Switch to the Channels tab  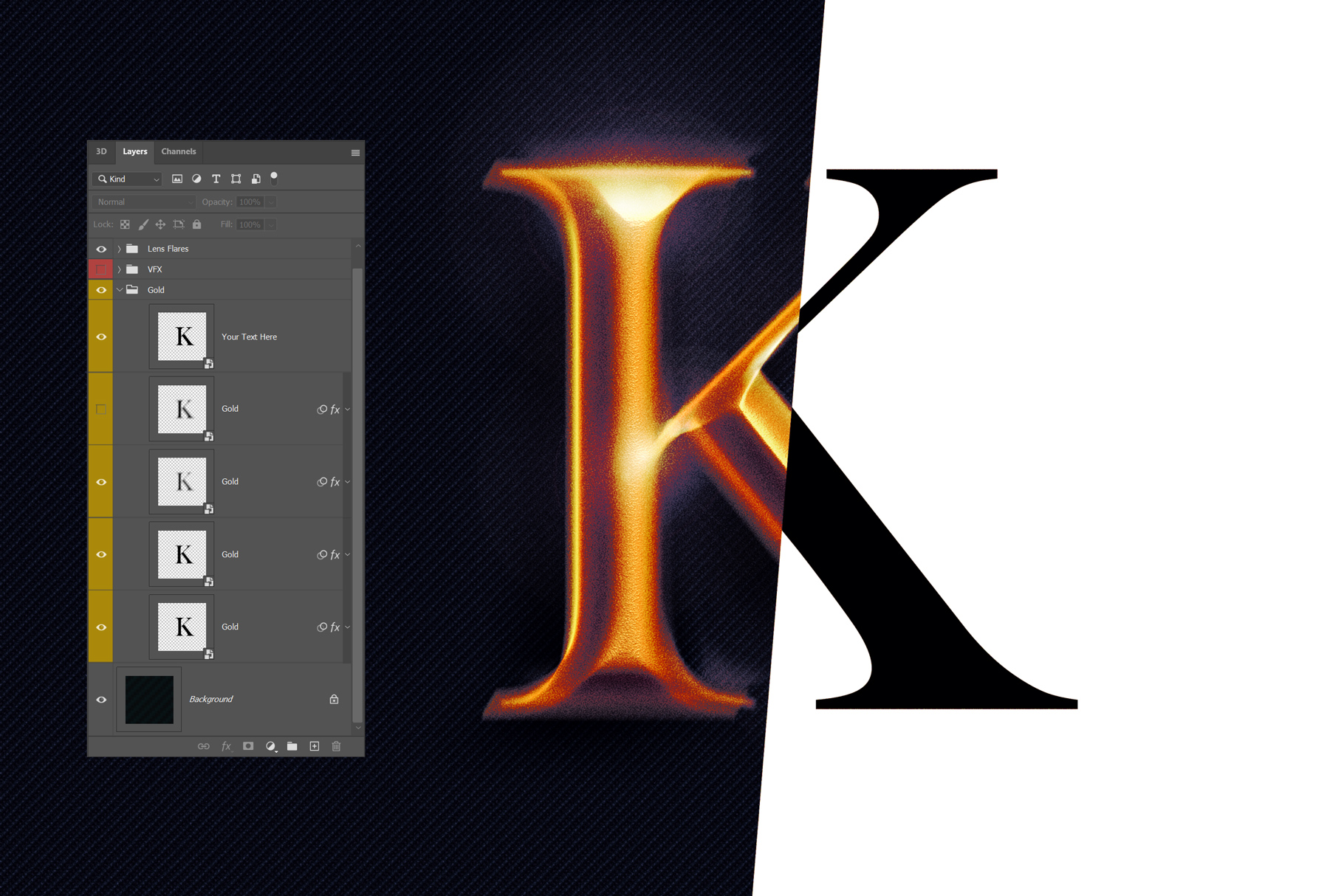tap(179, 152)
